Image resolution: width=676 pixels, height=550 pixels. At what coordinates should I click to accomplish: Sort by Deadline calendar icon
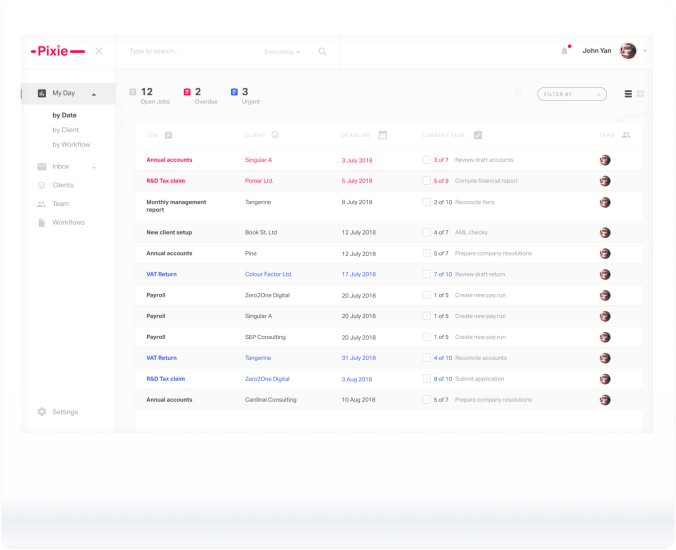pyautogui.click(x=382, y=135)
